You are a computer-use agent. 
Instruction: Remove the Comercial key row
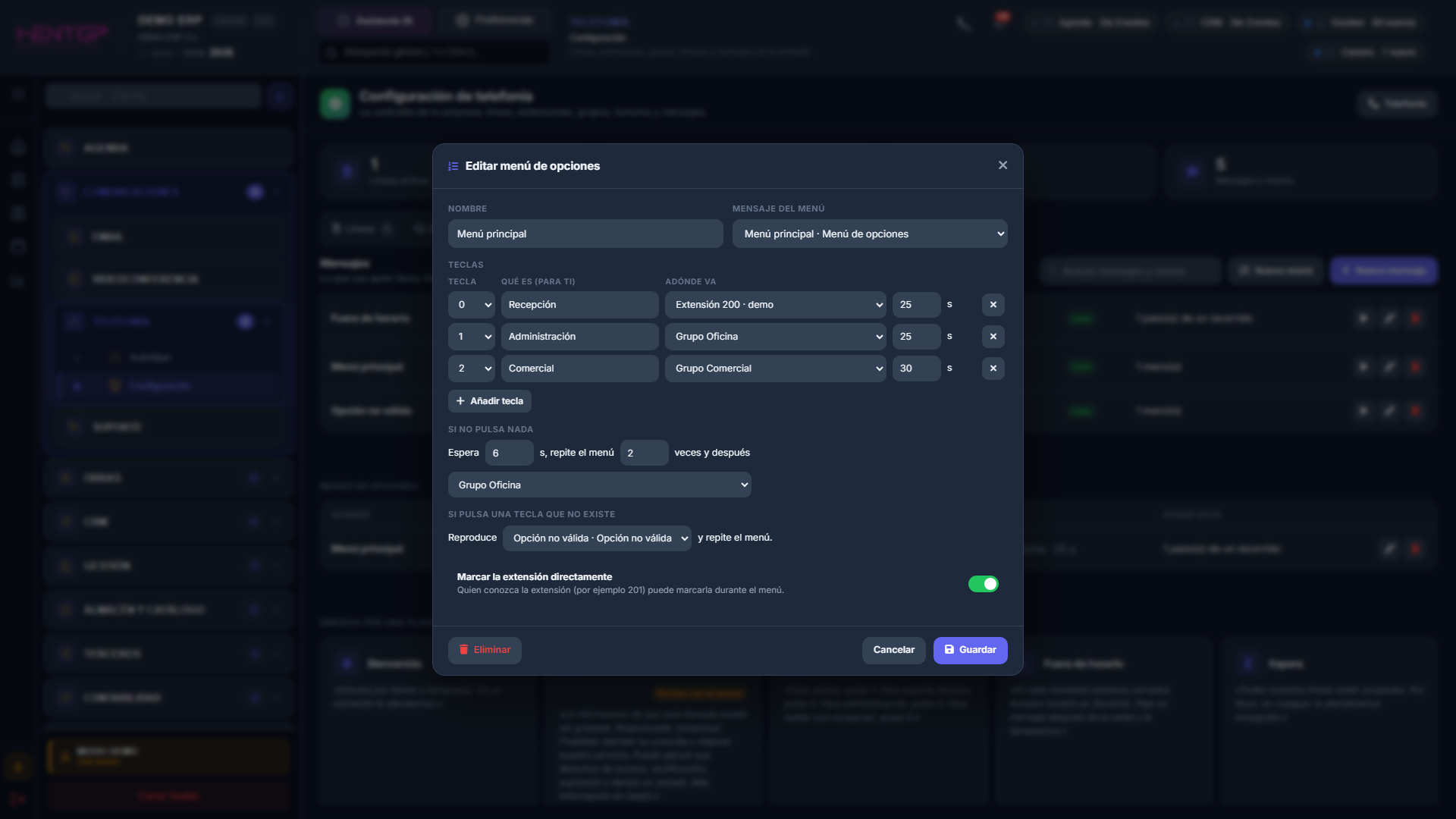(993, 369)
